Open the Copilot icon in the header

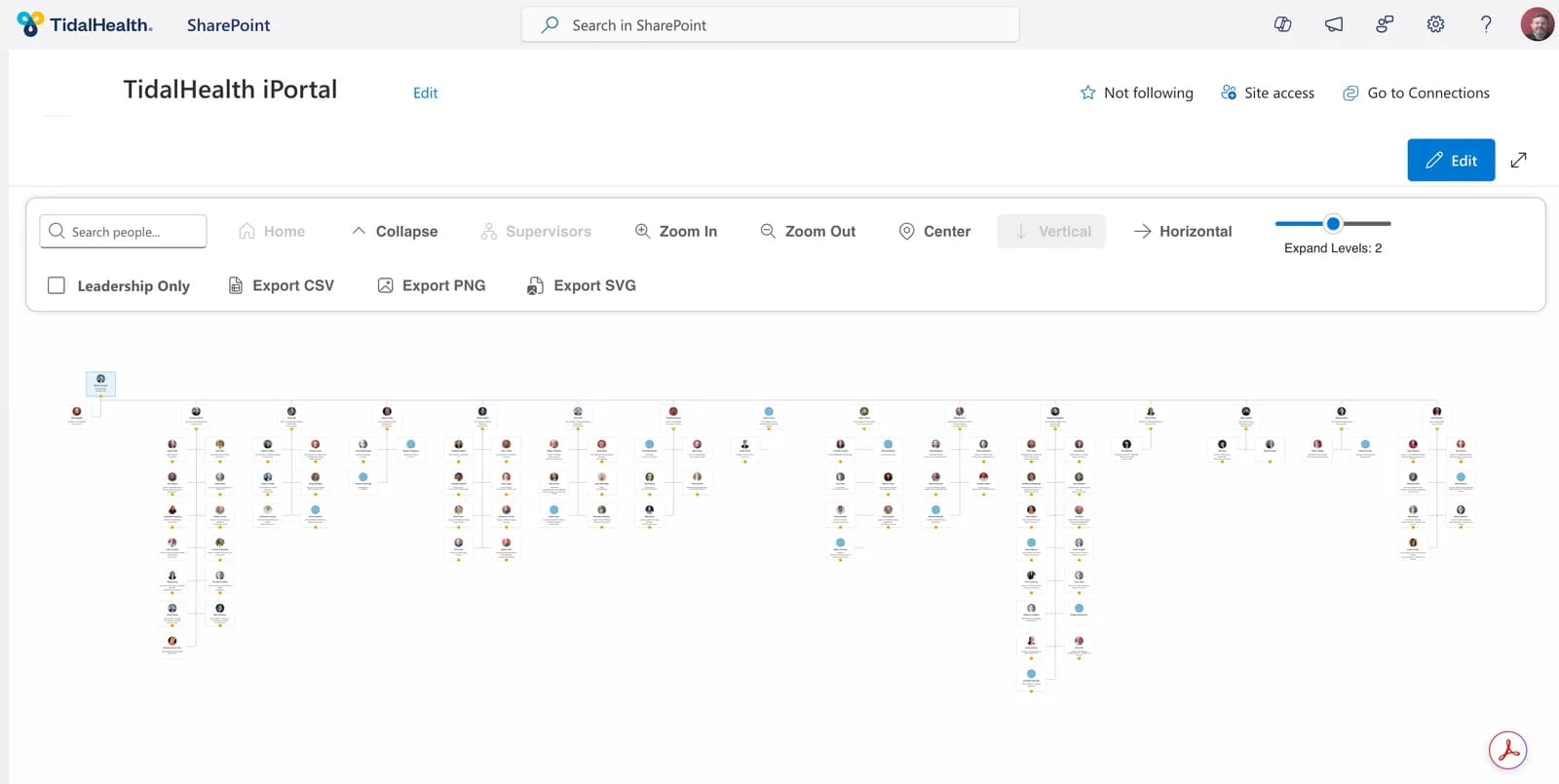(1283, 24)
